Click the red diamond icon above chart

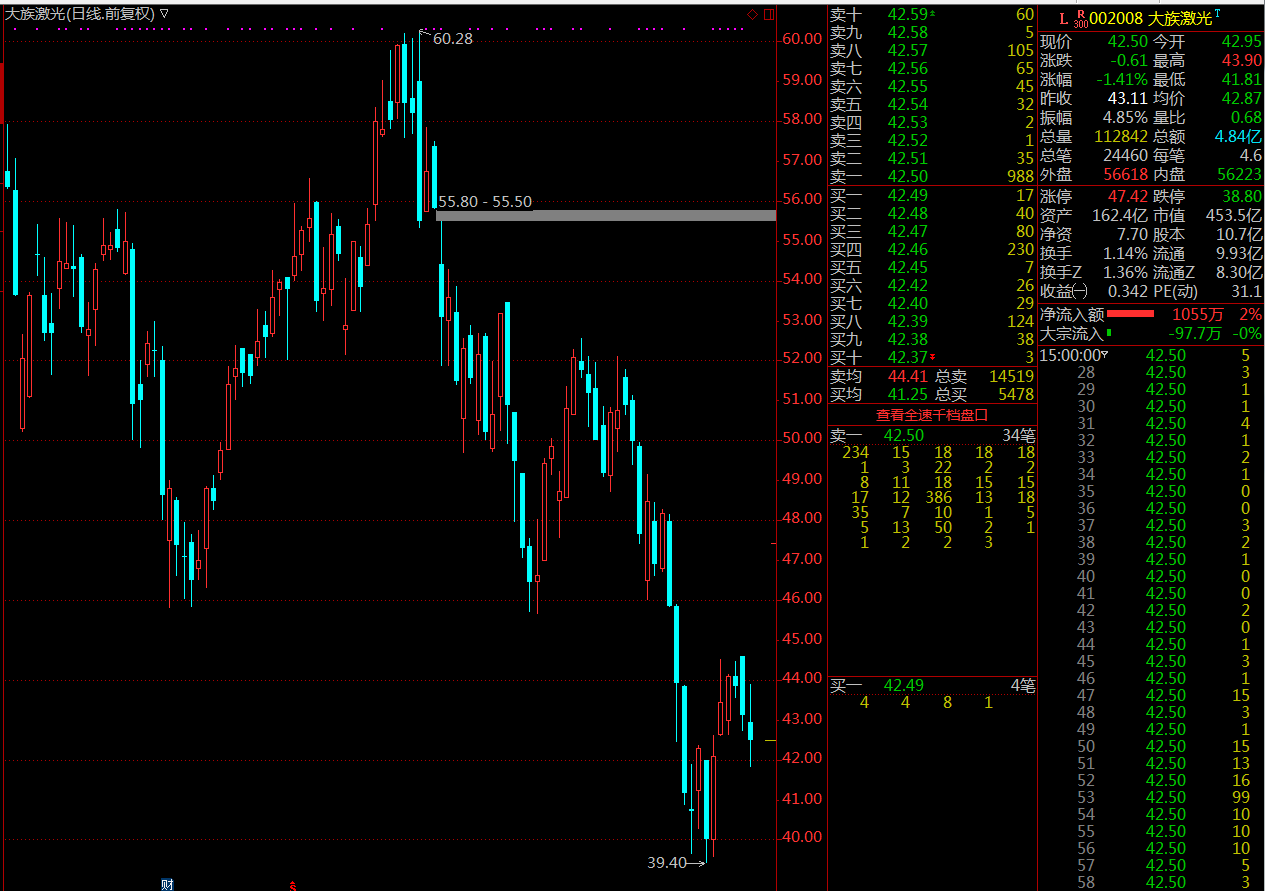[752, 14]
